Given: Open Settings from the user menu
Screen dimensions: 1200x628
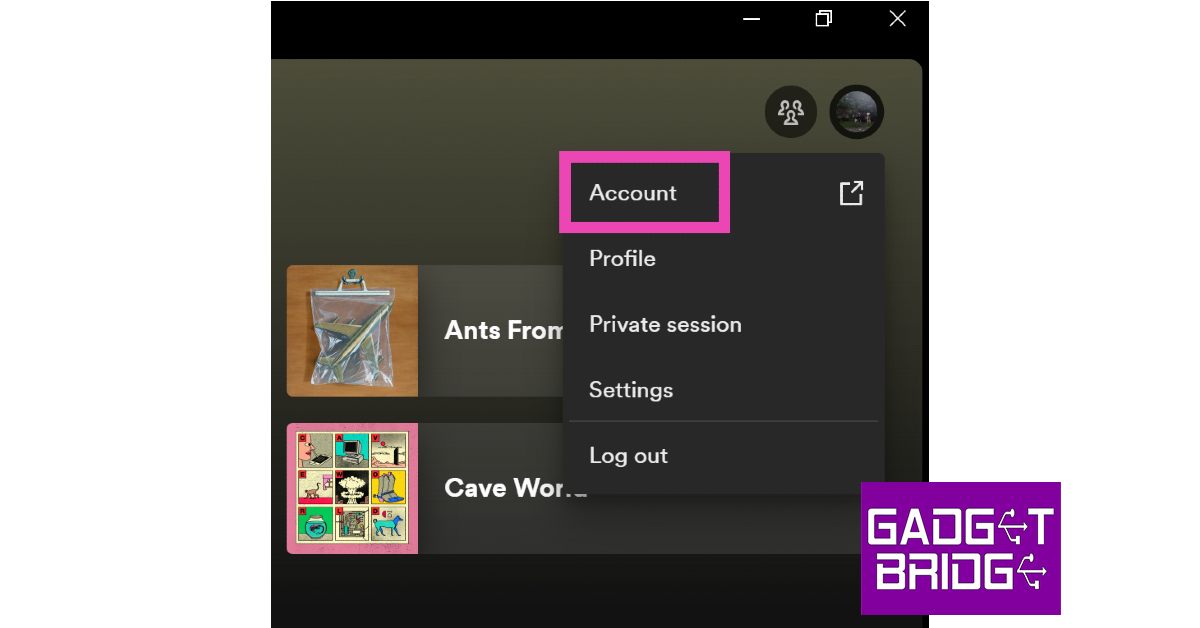Looking at the screenshot, I should tap(631, 390).
